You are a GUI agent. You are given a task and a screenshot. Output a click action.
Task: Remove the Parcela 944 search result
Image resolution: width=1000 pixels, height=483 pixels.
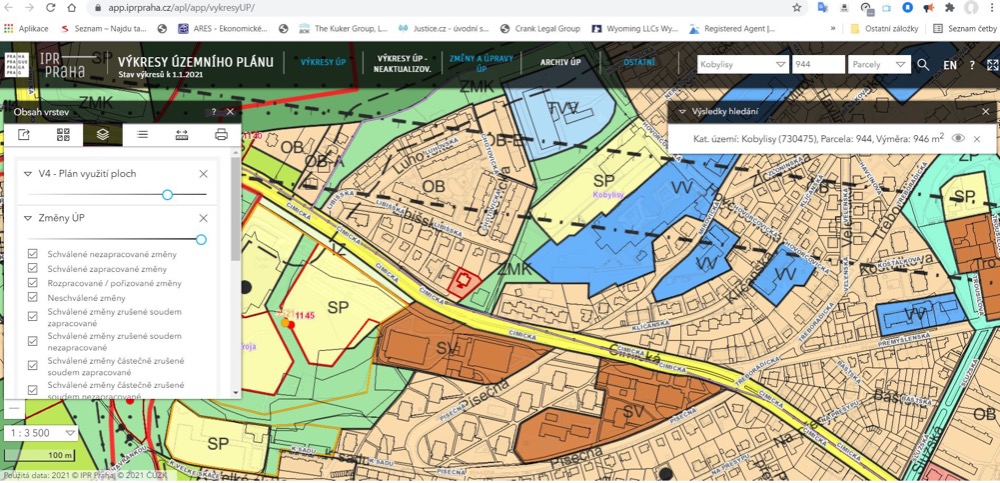976,139
